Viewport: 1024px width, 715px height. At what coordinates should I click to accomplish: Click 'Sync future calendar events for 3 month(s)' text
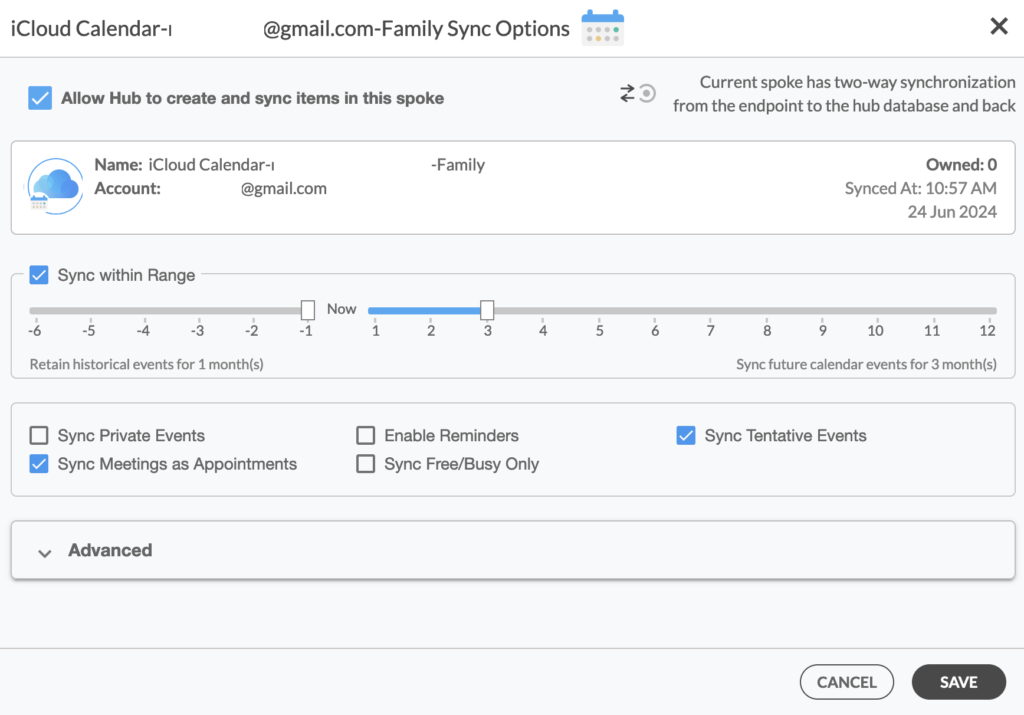[866, 364]
